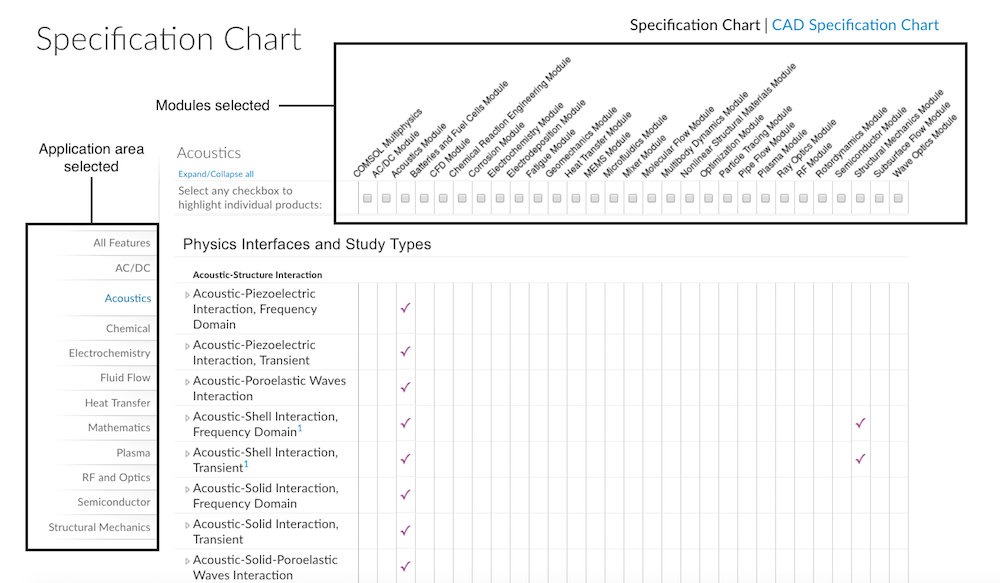Check the COMSOL Multiphysics checkbox
Image resolution: width=1000 pixels, height=583 pixels.
(x=367, y=199)
